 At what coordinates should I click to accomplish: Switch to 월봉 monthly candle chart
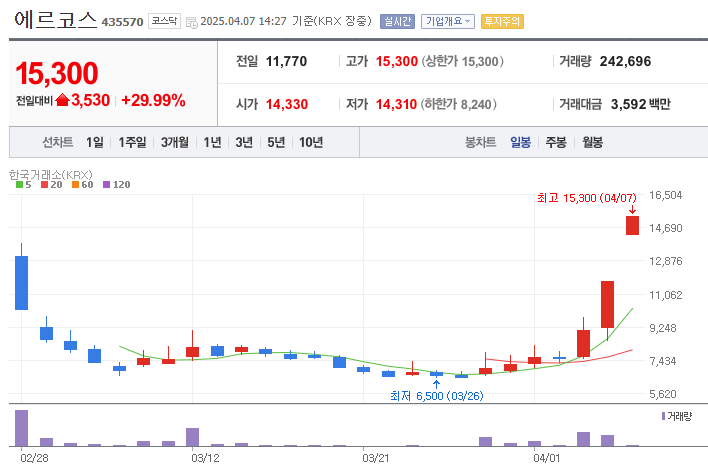point(592,143)
